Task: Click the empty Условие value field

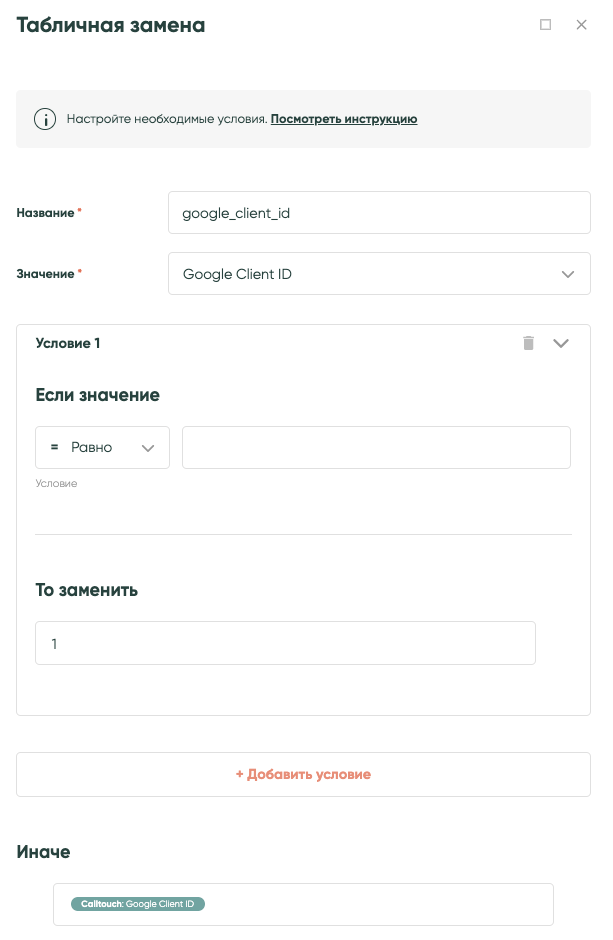Action: 376,447
